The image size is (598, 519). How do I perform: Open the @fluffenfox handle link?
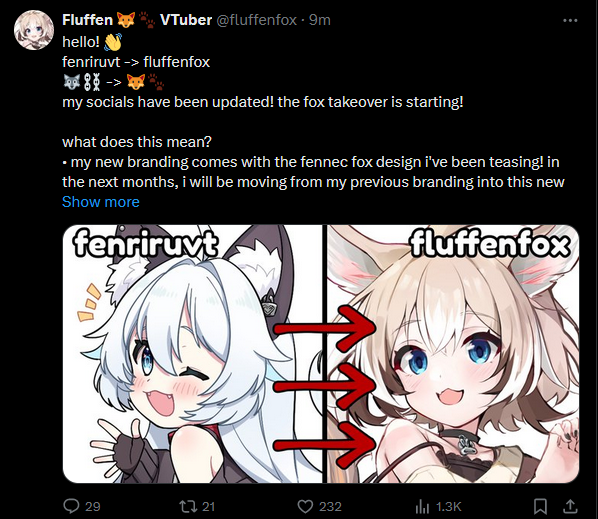(x=257, y=20)
